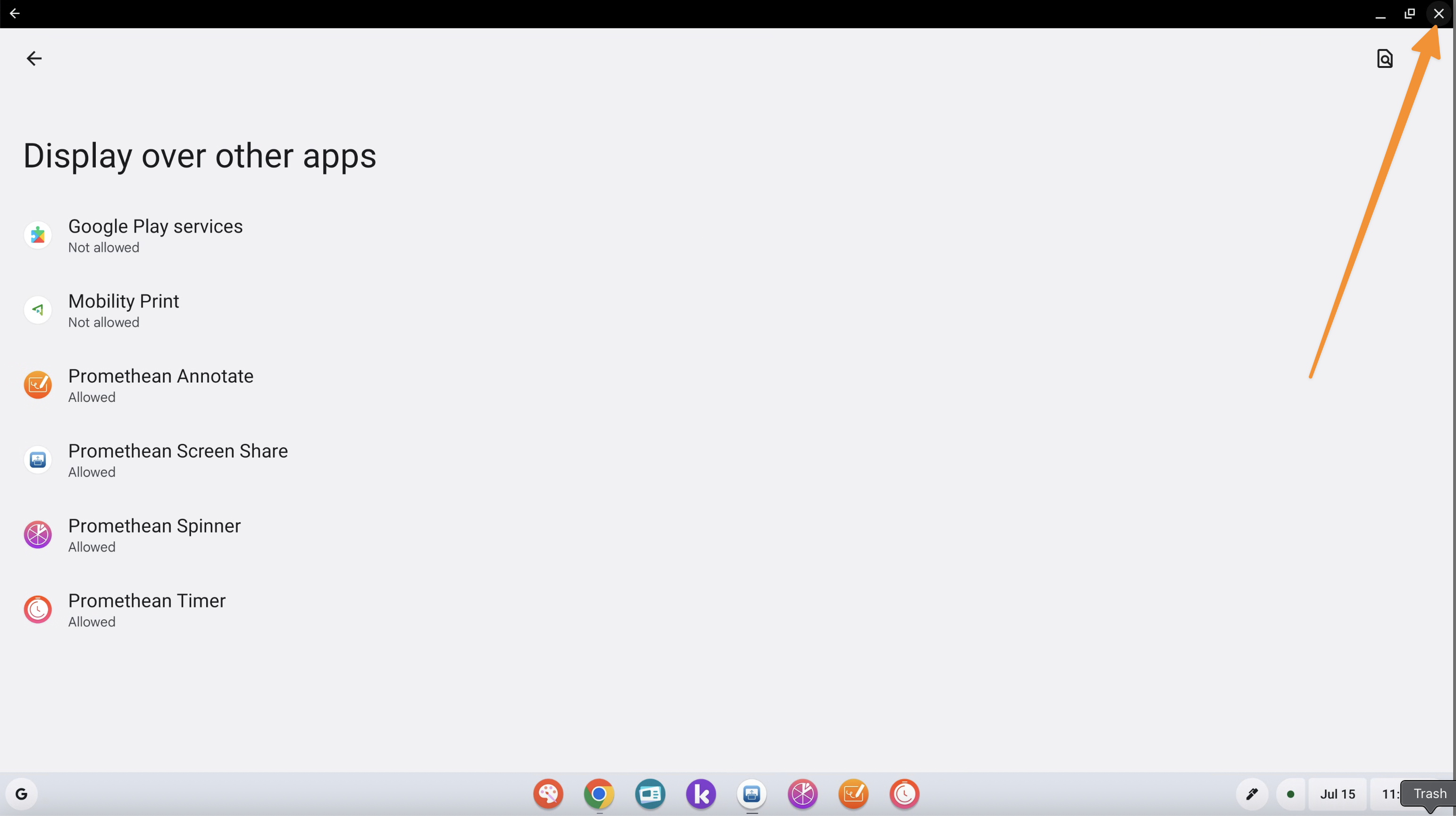Open the stylus tools pen icon
The image size is (1456, 816).
(x=1252, y=794)
